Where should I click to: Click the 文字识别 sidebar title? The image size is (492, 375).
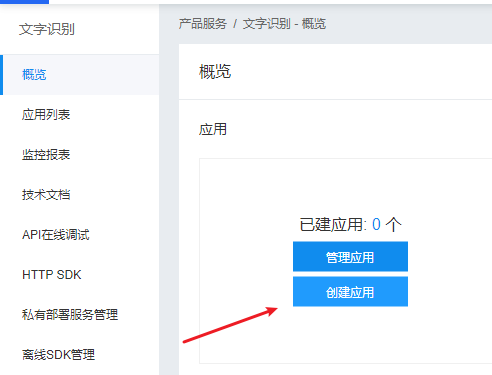pyautogui.click(x=47, y=29)
